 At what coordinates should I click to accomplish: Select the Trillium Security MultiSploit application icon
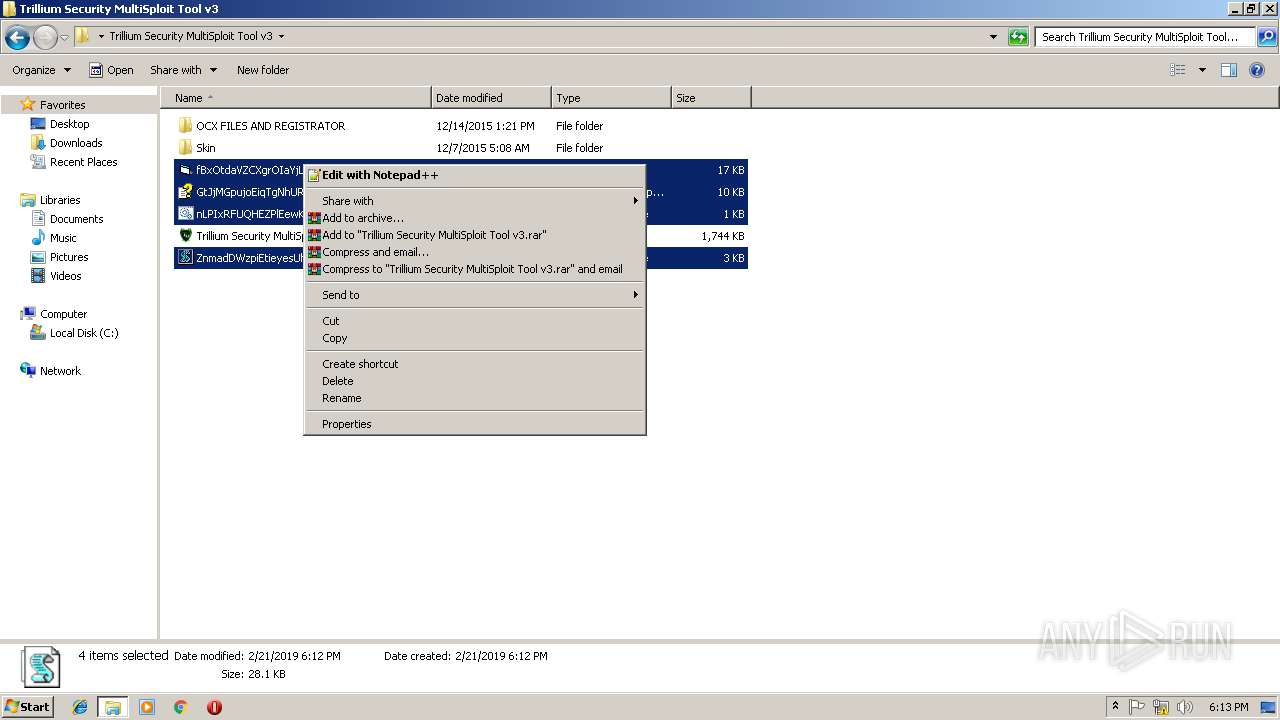(185, 236)
